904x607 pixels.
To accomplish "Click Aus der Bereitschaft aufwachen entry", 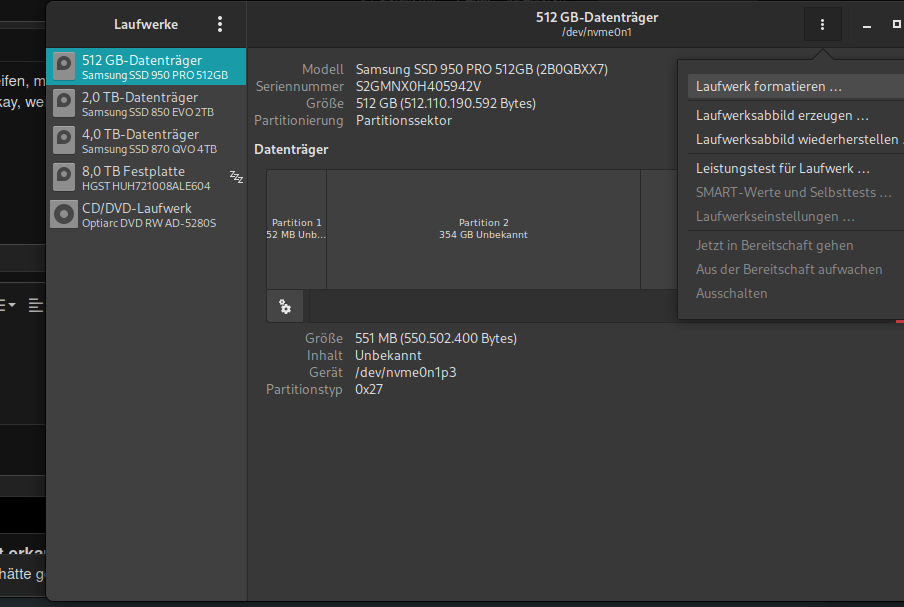I will (796, 270).
